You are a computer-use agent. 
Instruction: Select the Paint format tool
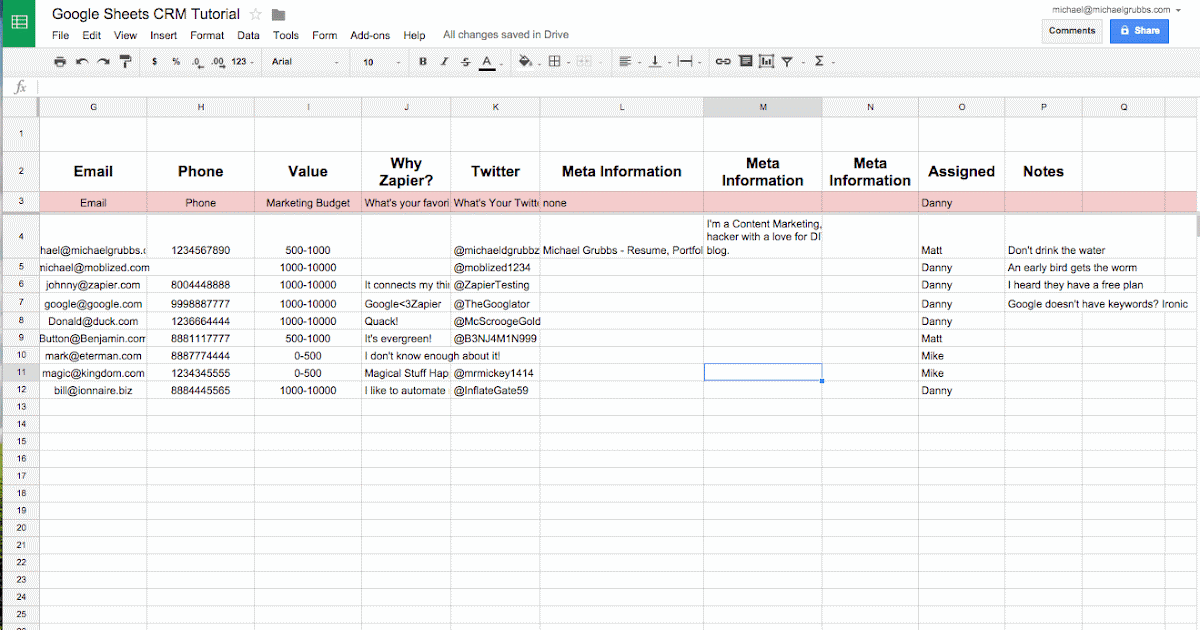click(x=125, y=62)
